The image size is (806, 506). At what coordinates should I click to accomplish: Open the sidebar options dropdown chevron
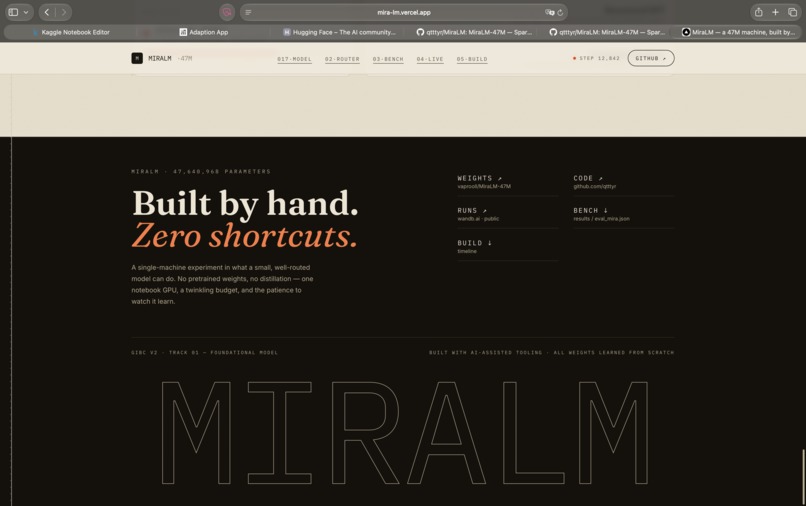click(26, 12)
